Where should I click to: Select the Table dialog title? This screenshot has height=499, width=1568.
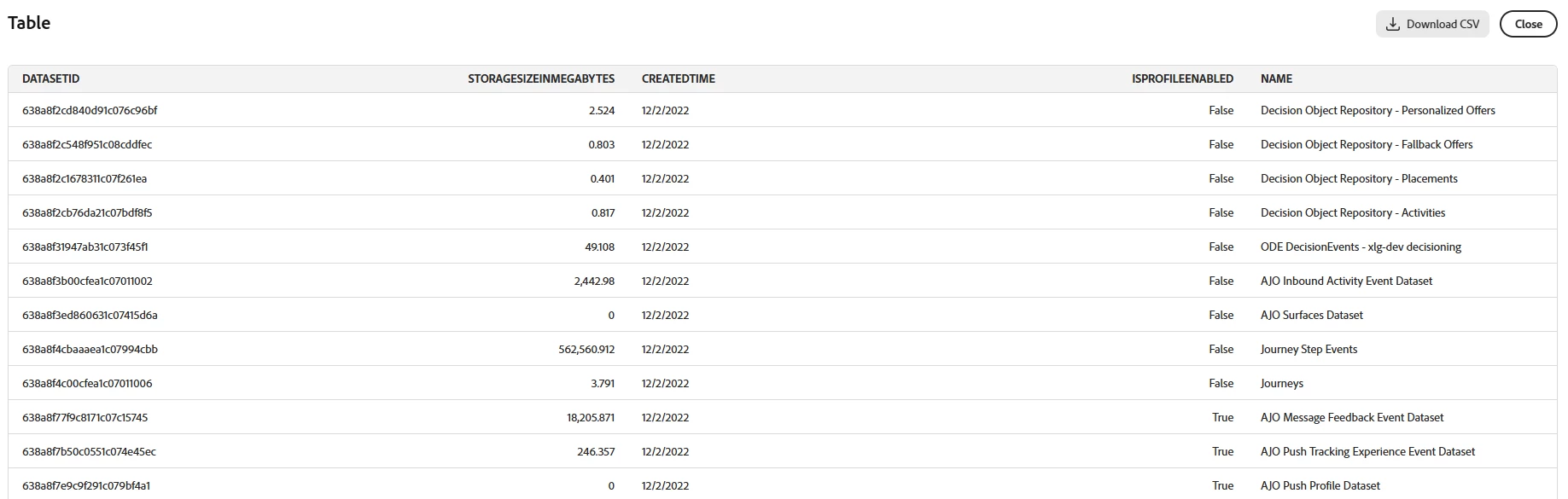(29, 23)
